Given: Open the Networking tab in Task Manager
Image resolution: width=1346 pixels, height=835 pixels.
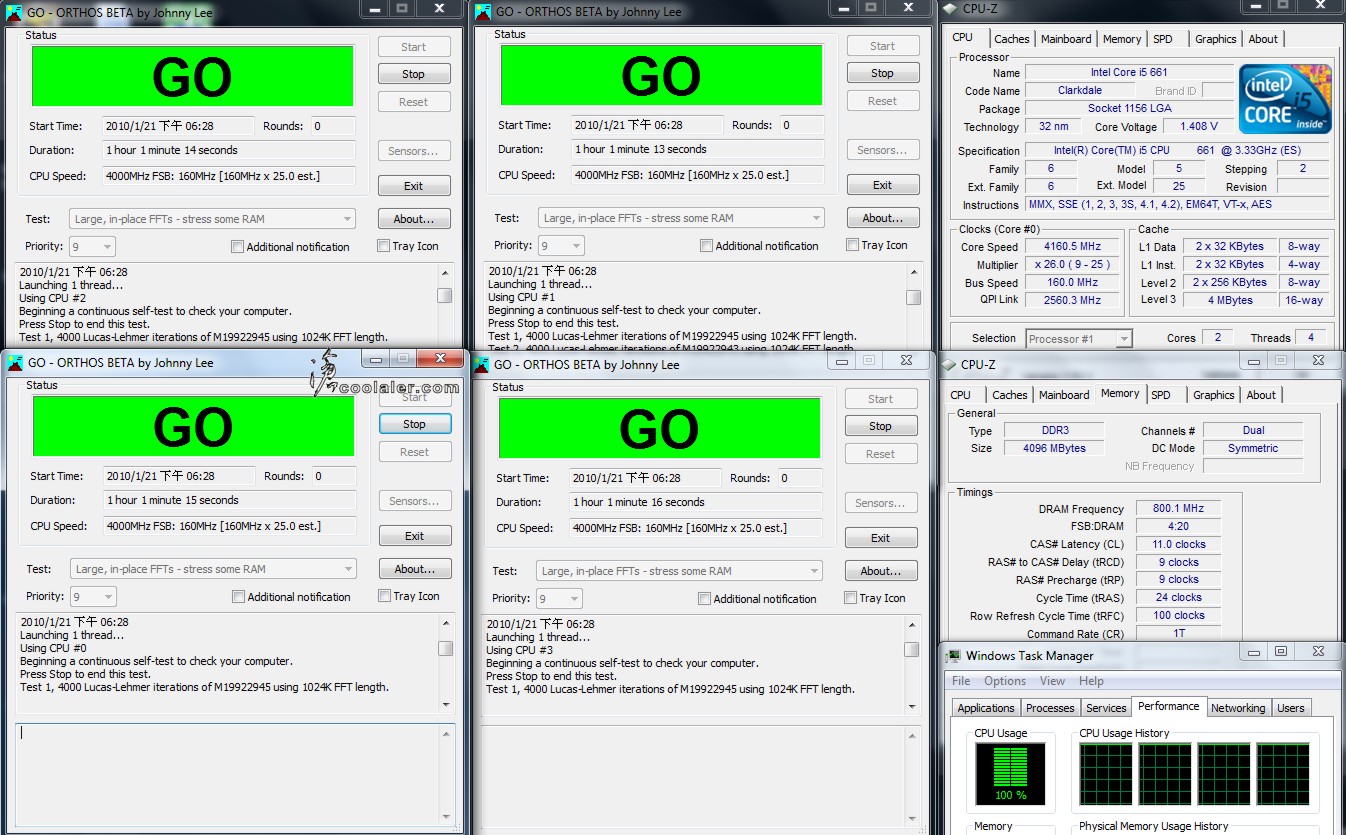Looking at the screenshot, I should (1237, 708).
